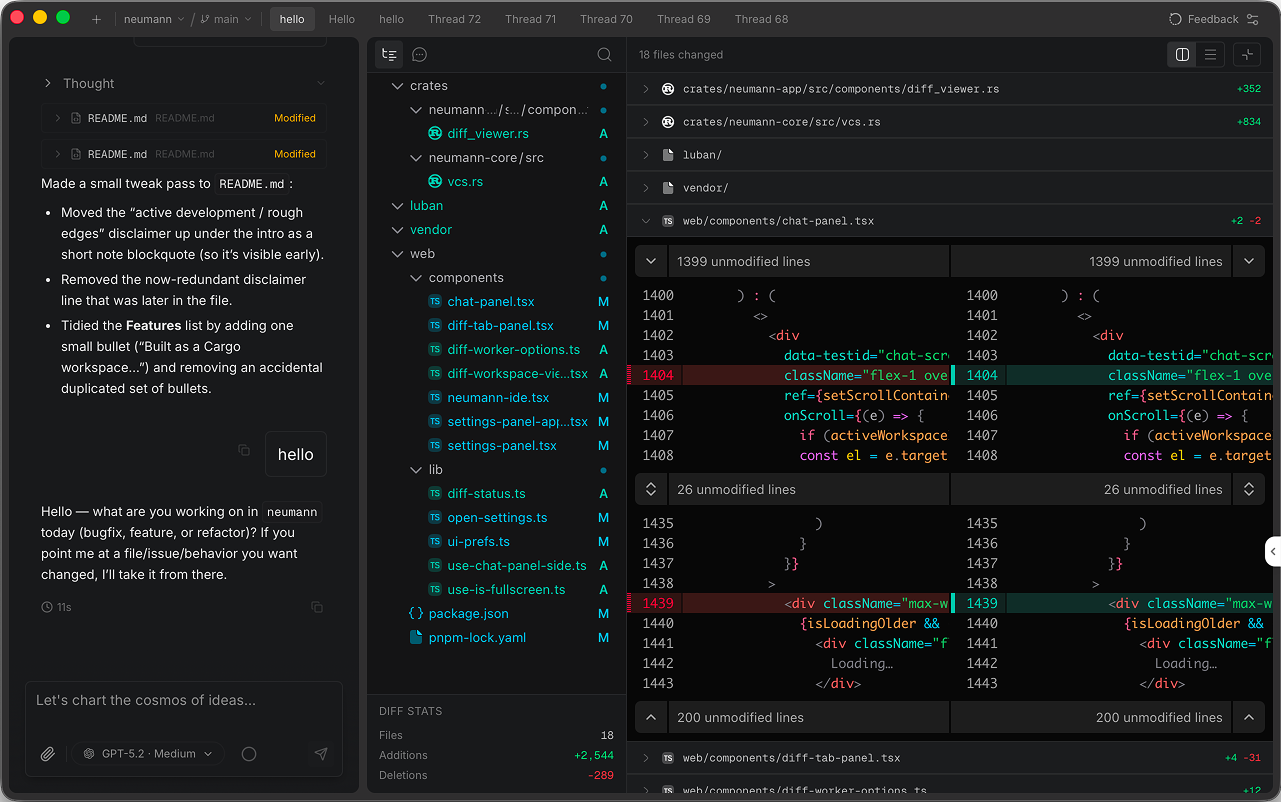Switch to split diff view

click(1182, 55)
